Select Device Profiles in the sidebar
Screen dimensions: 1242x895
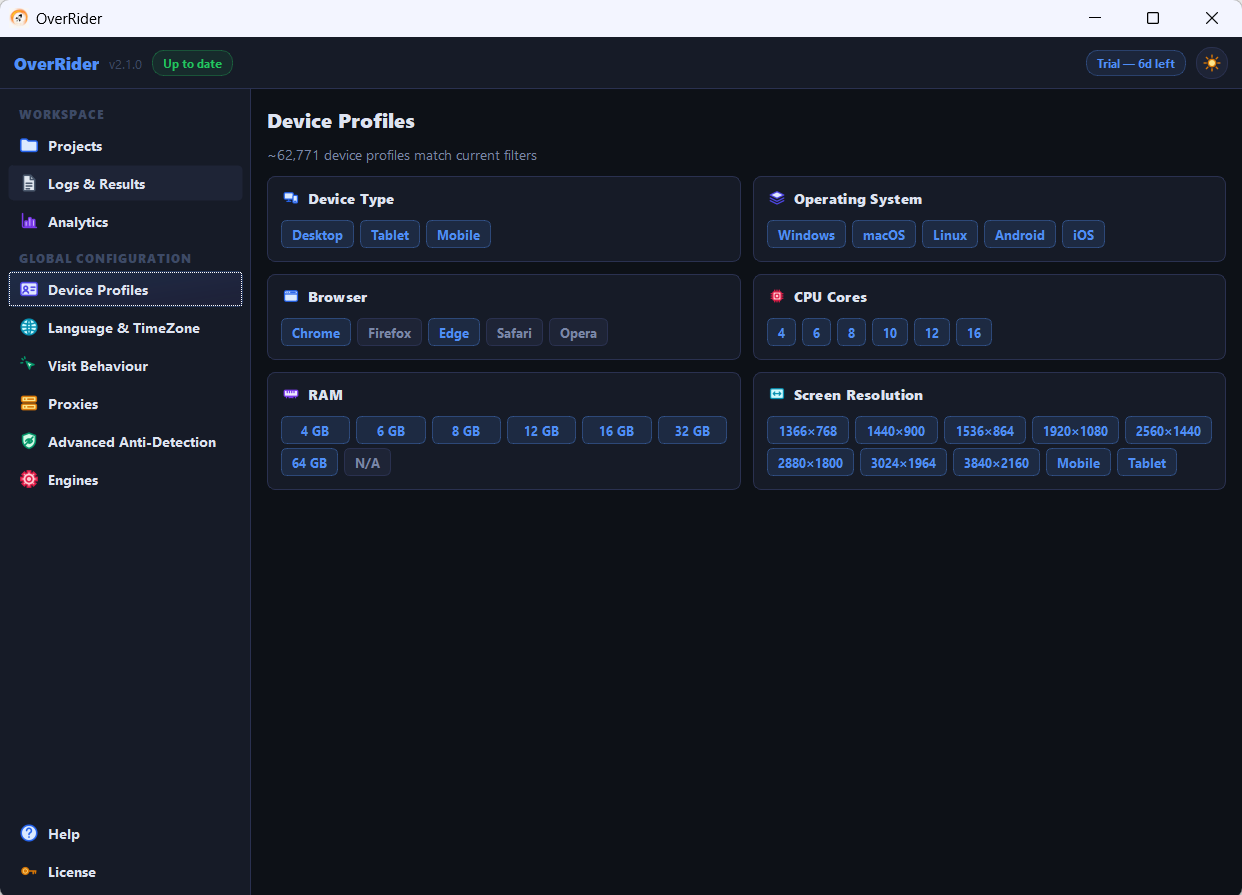tap(125, 290)
